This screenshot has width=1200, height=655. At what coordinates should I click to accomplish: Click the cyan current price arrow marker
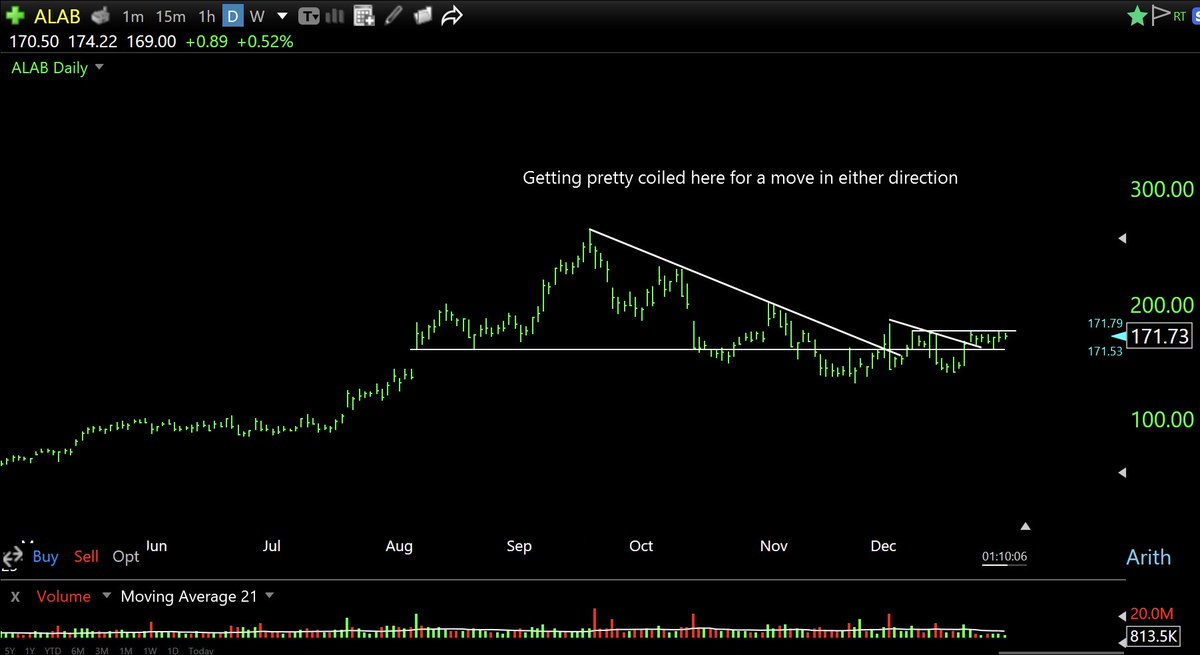[x=1118, y=336]
